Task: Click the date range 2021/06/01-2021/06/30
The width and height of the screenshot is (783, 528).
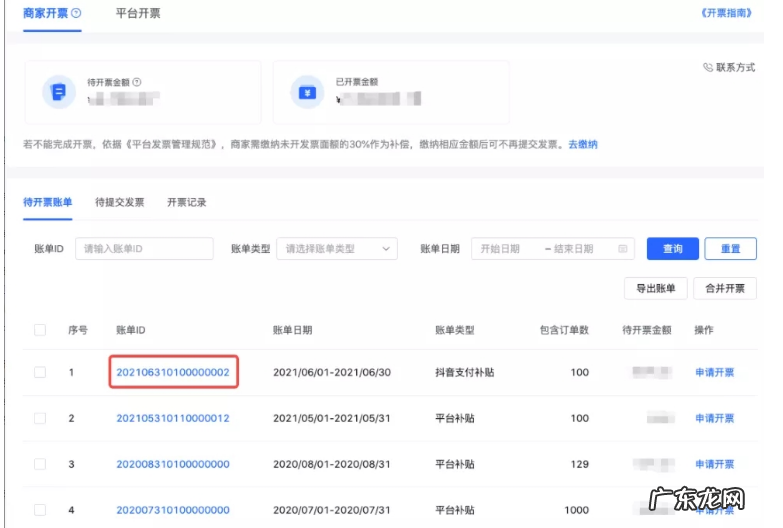Action: [332, 372]
